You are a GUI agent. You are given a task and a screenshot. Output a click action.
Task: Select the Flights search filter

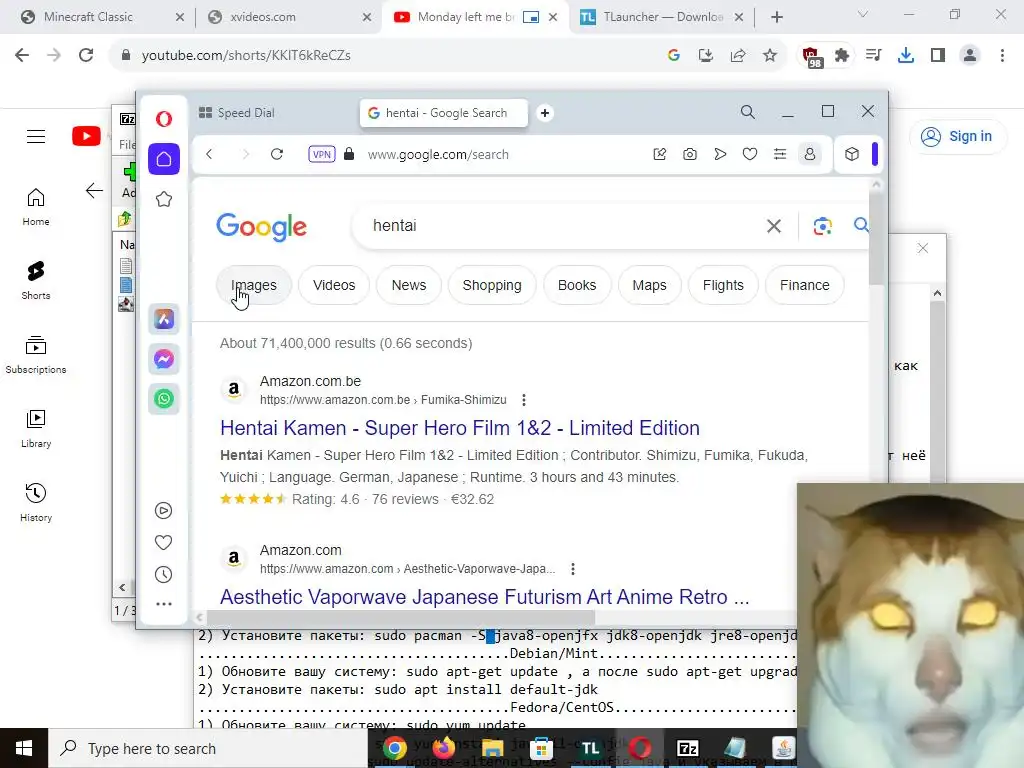723,285
